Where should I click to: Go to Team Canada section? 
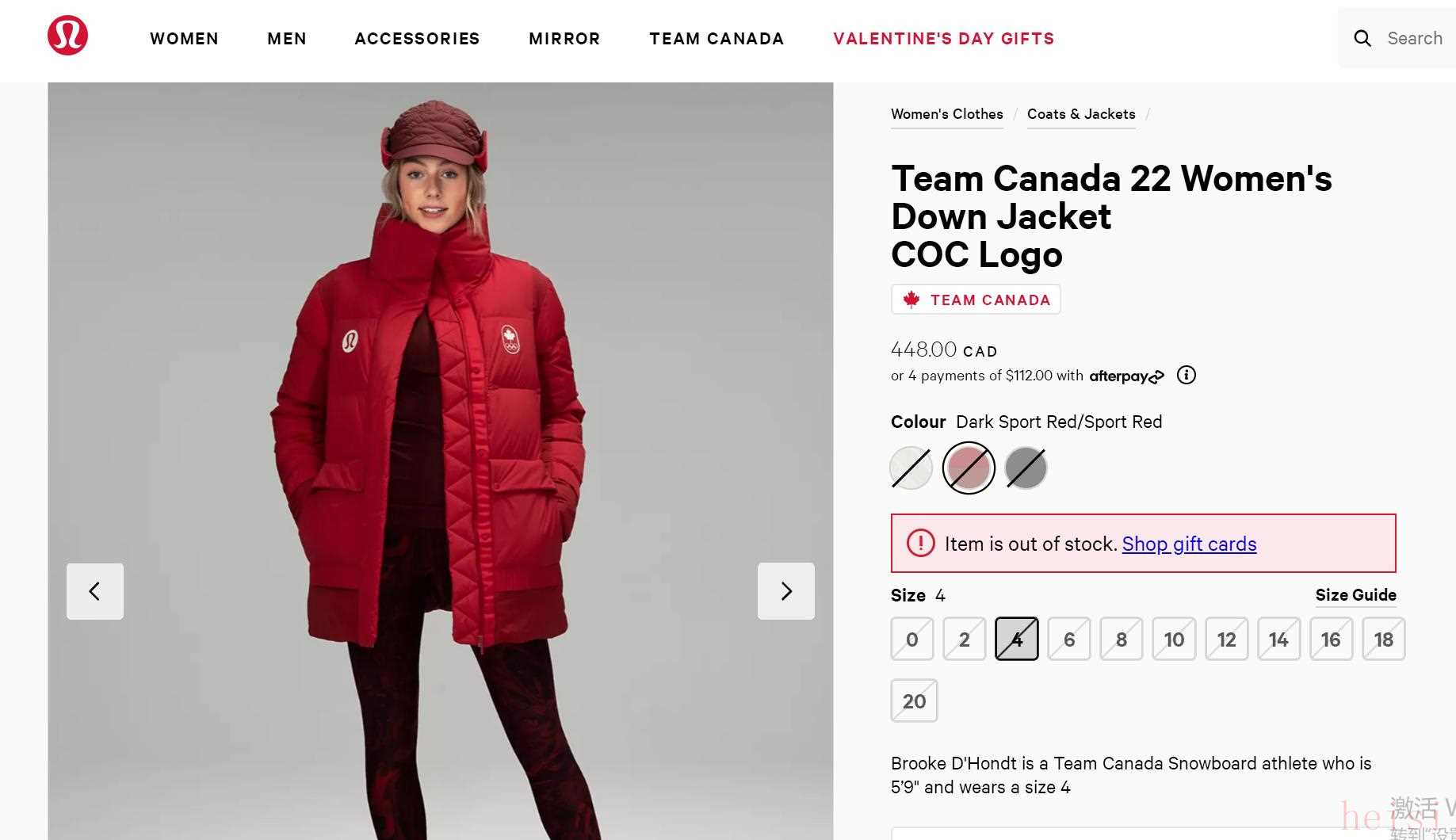(x=717, y=39)
